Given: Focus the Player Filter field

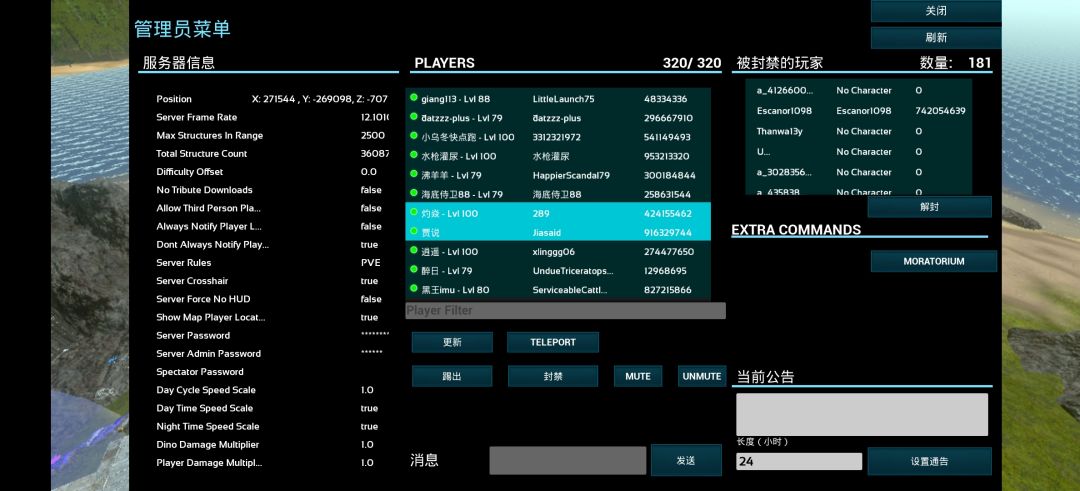Looking at the screenshot, I should (x=565, y=311).
